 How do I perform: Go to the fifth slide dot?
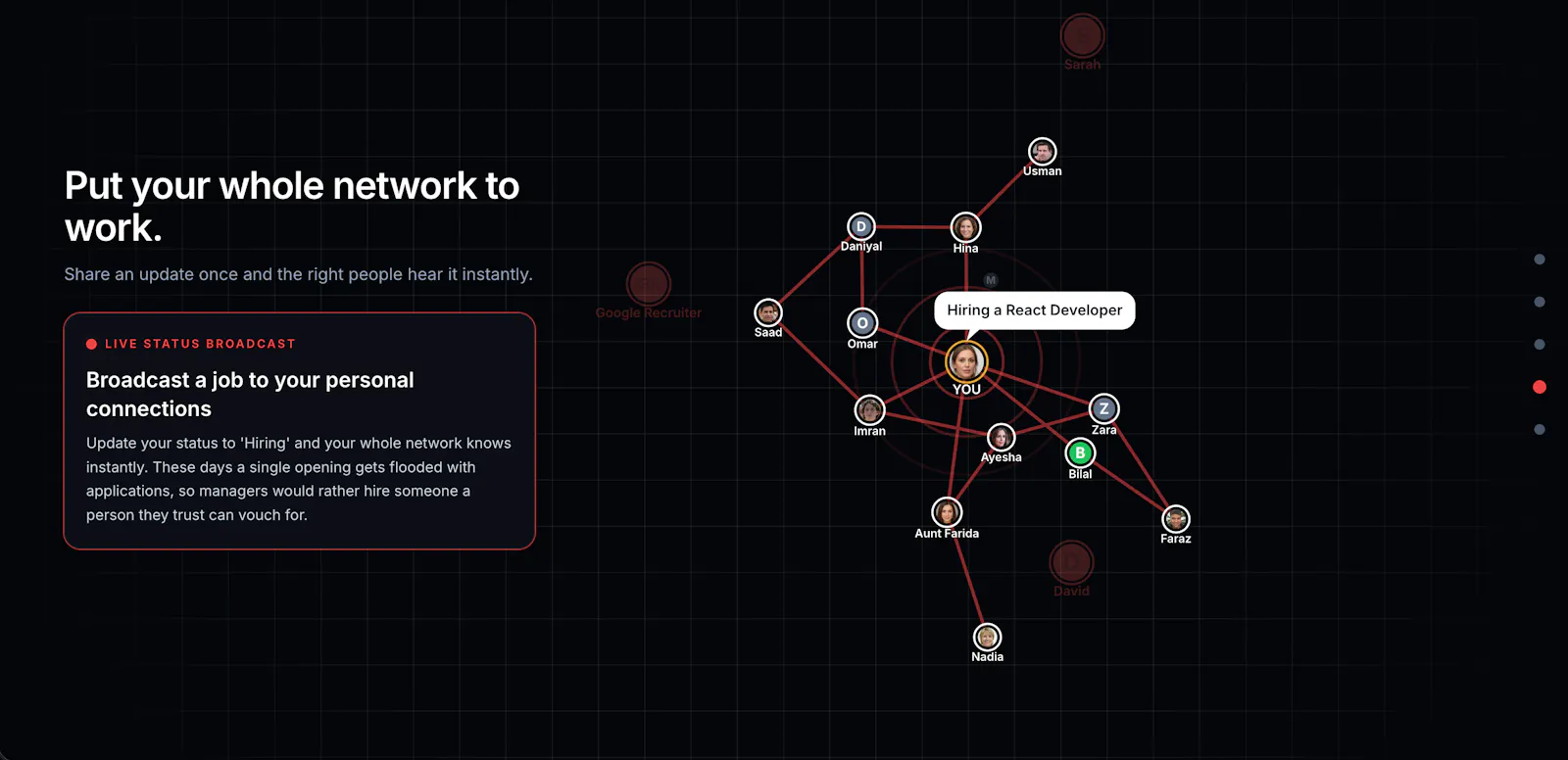click(1540, 430)
